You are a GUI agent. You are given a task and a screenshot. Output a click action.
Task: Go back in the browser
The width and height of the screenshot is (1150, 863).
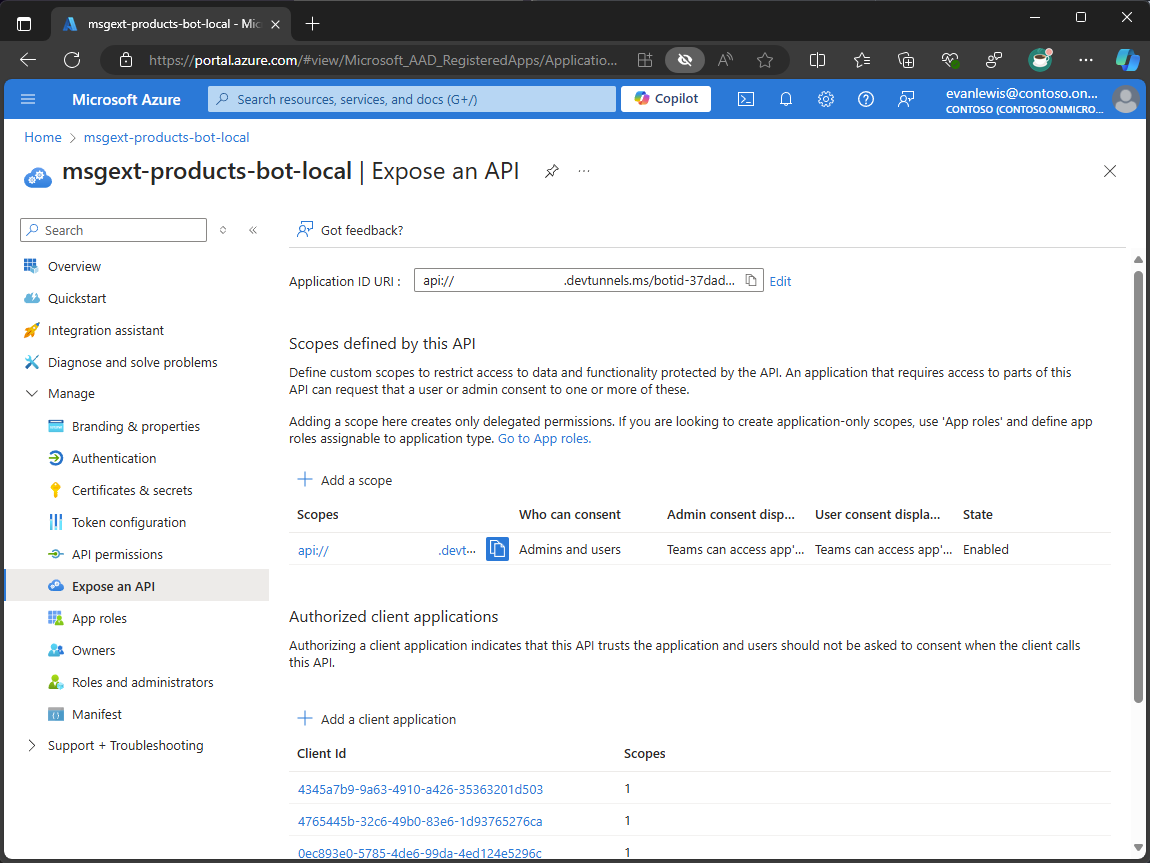(28, 60)
